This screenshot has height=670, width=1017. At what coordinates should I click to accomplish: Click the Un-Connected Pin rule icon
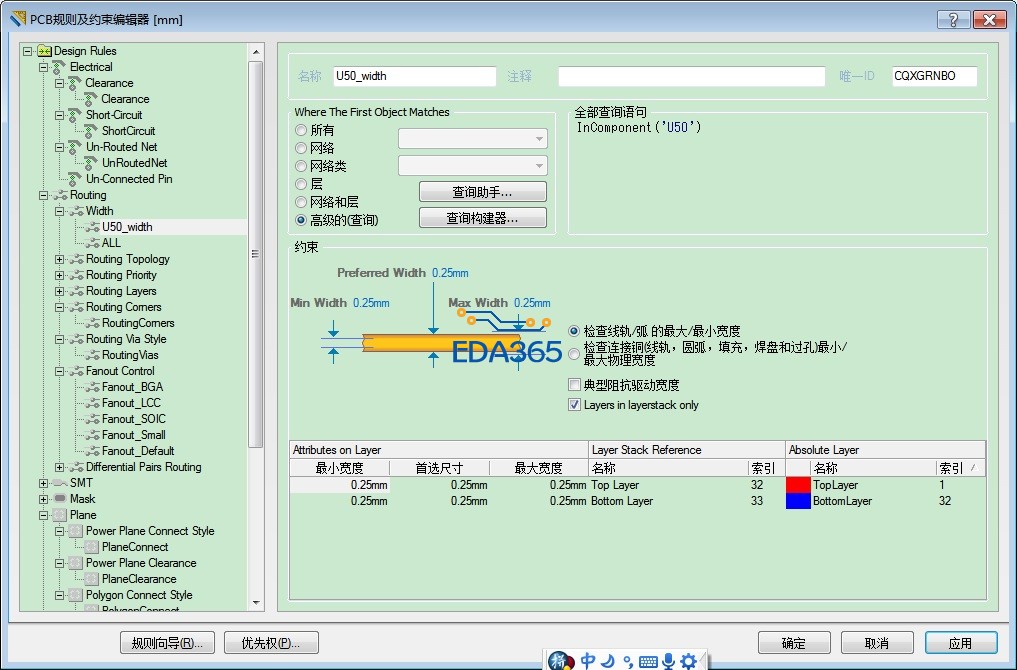point(75,179)
